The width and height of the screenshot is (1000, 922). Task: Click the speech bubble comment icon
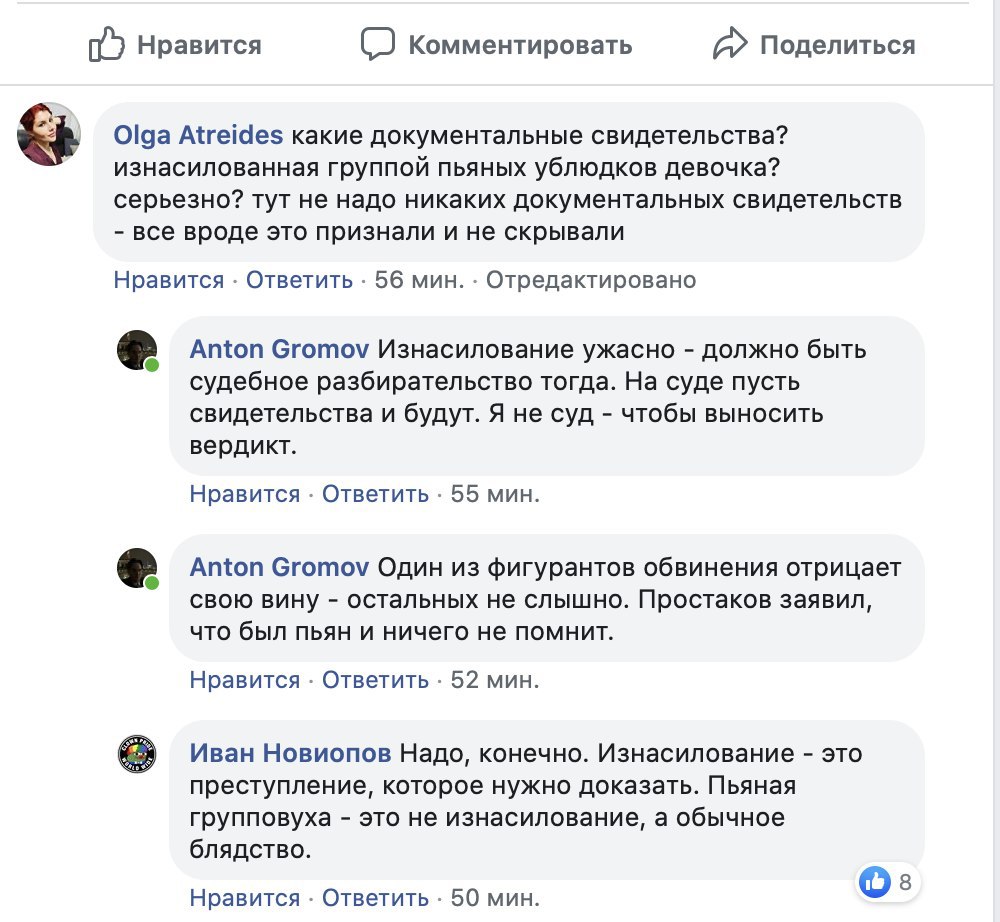(378, 44)
